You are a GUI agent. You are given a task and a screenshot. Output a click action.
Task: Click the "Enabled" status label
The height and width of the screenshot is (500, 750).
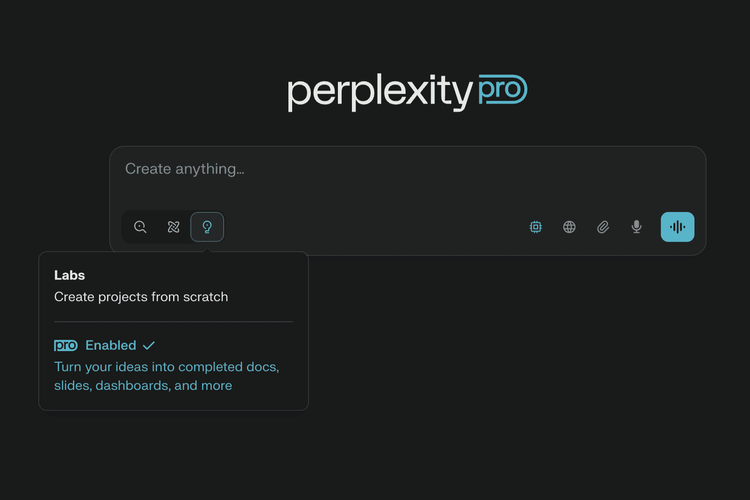tap(110, 345)
